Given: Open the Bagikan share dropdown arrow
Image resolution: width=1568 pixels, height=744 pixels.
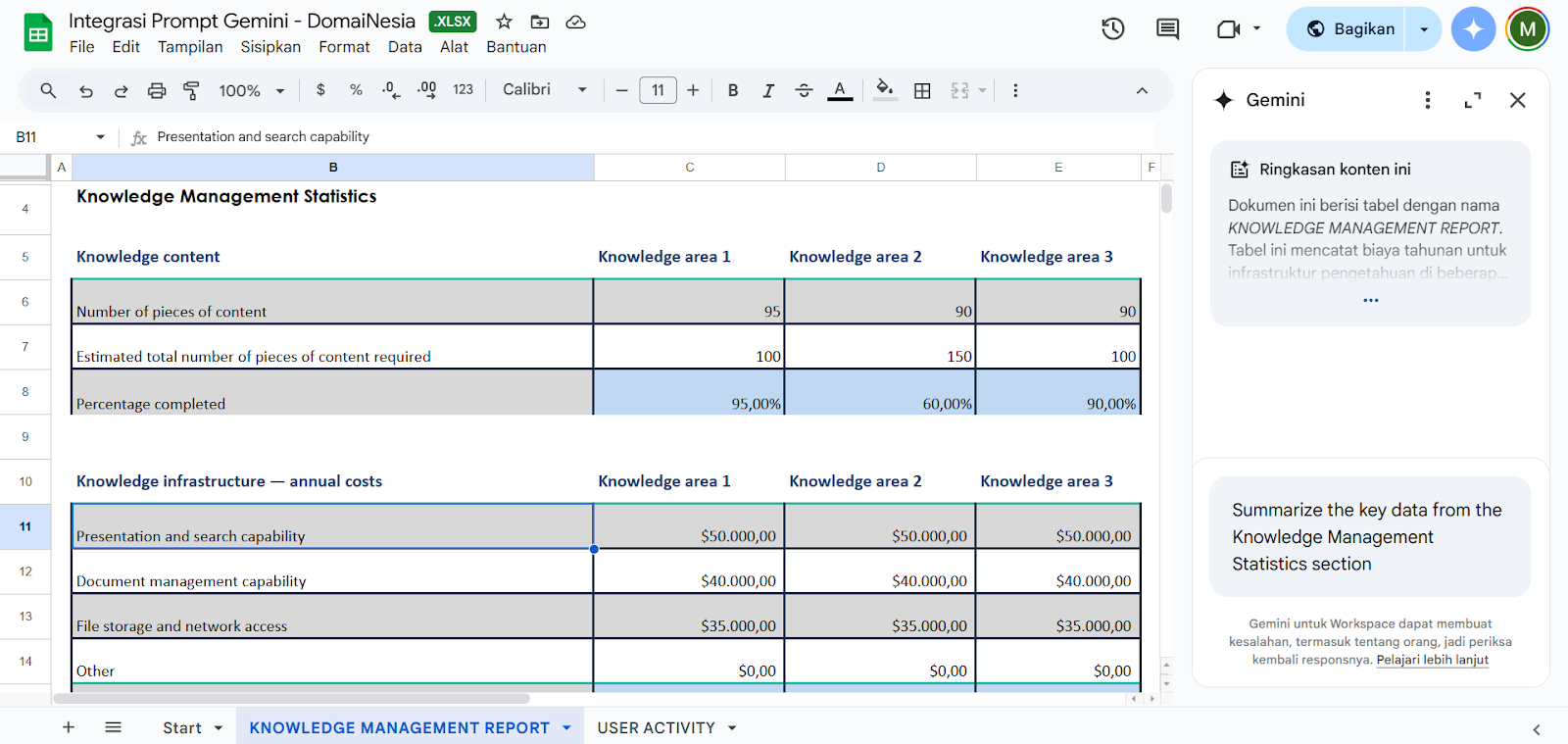Looking at the screenshot, I should pos(1424,29).
